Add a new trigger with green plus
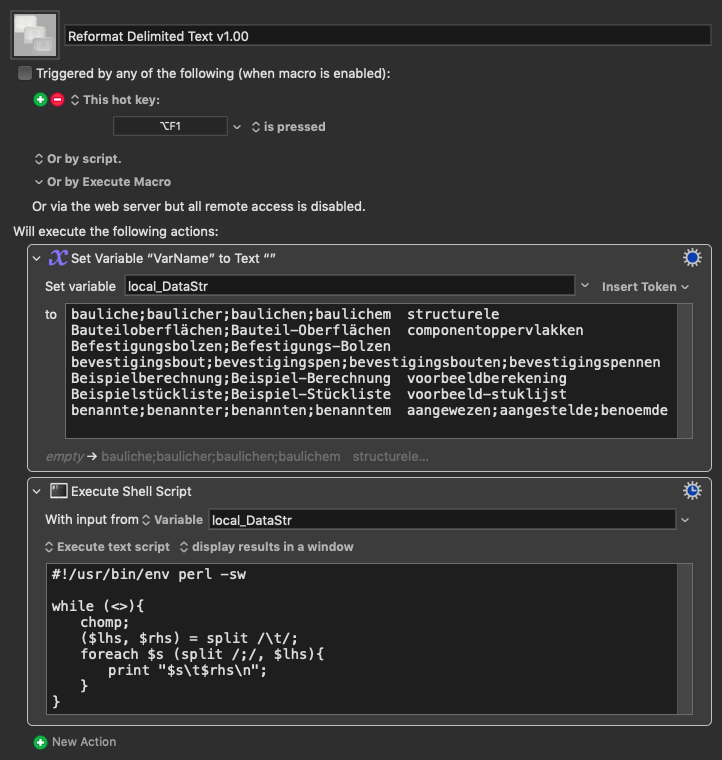The image size is (722, 760). pos(40,100)
